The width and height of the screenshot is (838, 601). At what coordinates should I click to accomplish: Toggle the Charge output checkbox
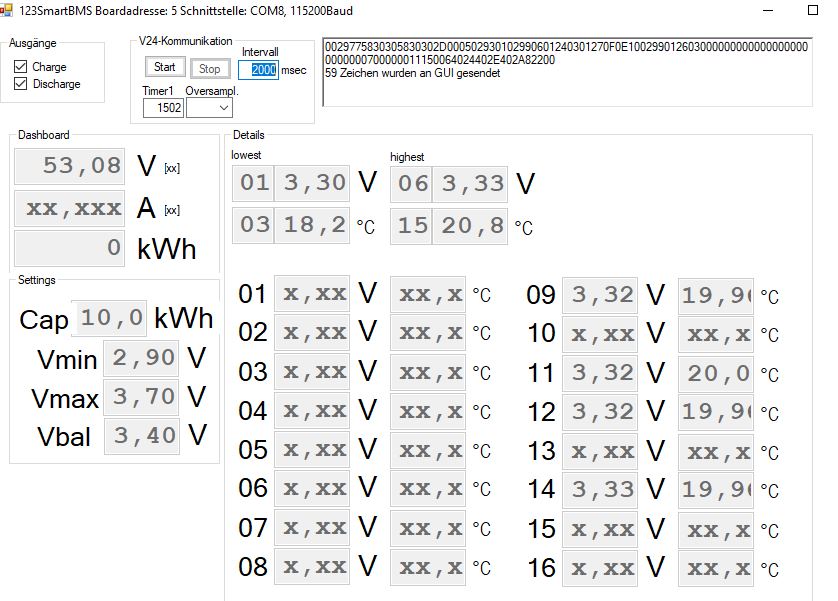(x=21, y=67)
